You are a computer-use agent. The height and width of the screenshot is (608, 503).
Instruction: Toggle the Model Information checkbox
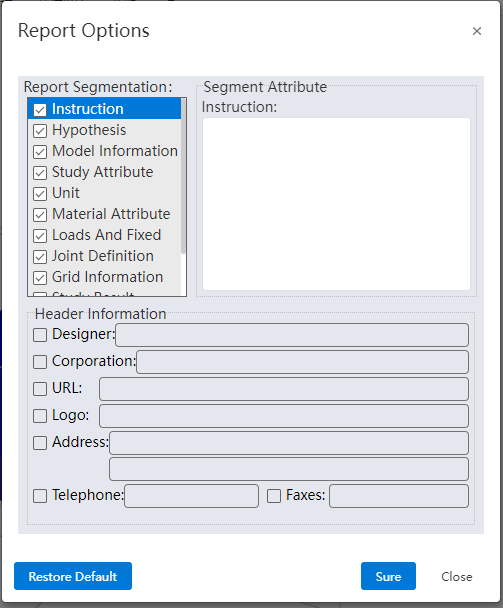[x=40, y=152]
